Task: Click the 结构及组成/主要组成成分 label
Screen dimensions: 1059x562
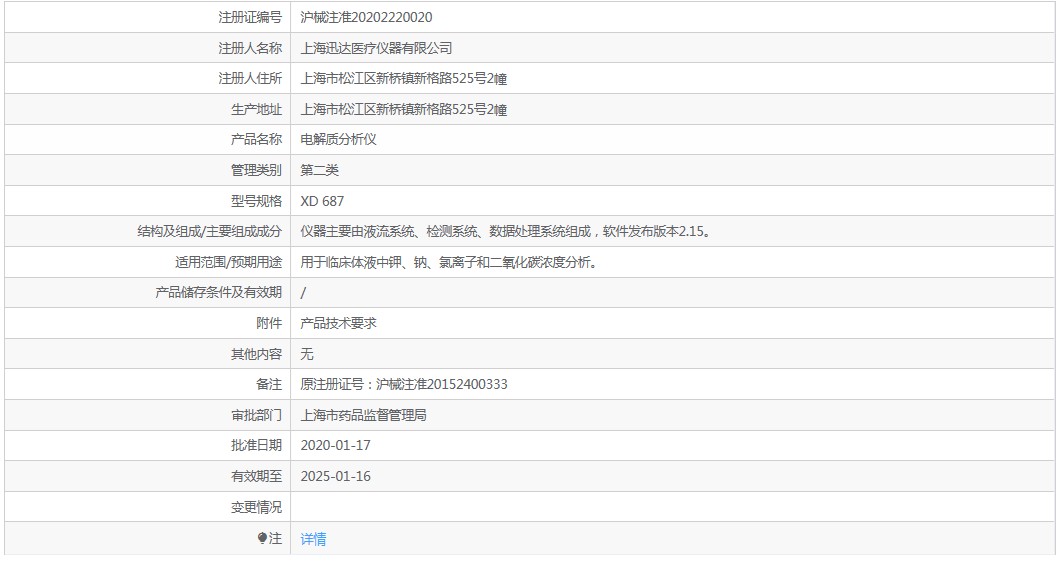Action: (x=209, y=232)
